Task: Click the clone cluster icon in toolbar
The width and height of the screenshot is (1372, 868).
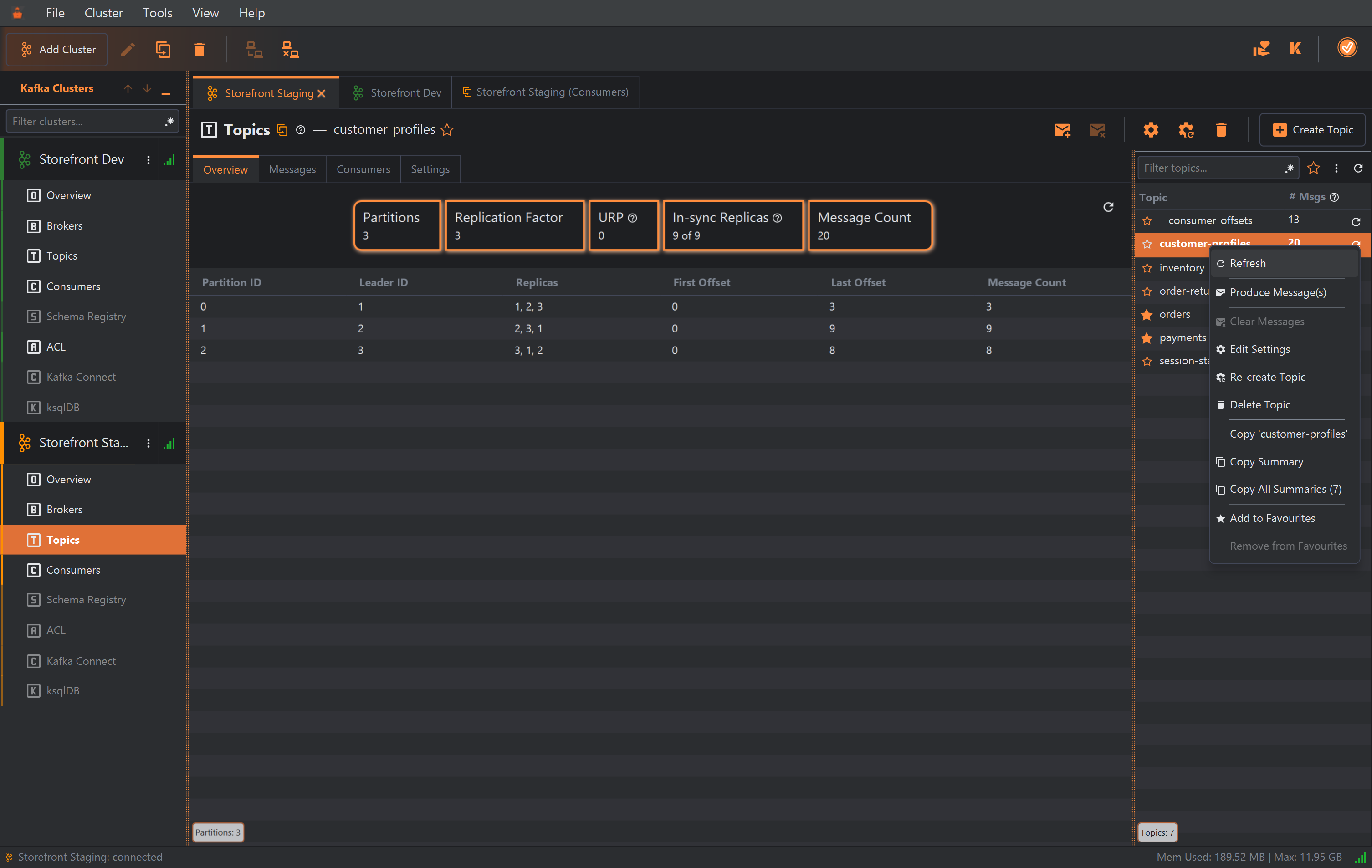Action: pos(163,50)
